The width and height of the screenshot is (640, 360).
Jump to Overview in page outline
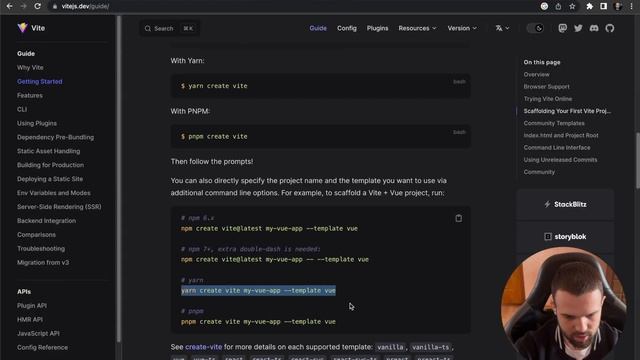tap(536, 74)
